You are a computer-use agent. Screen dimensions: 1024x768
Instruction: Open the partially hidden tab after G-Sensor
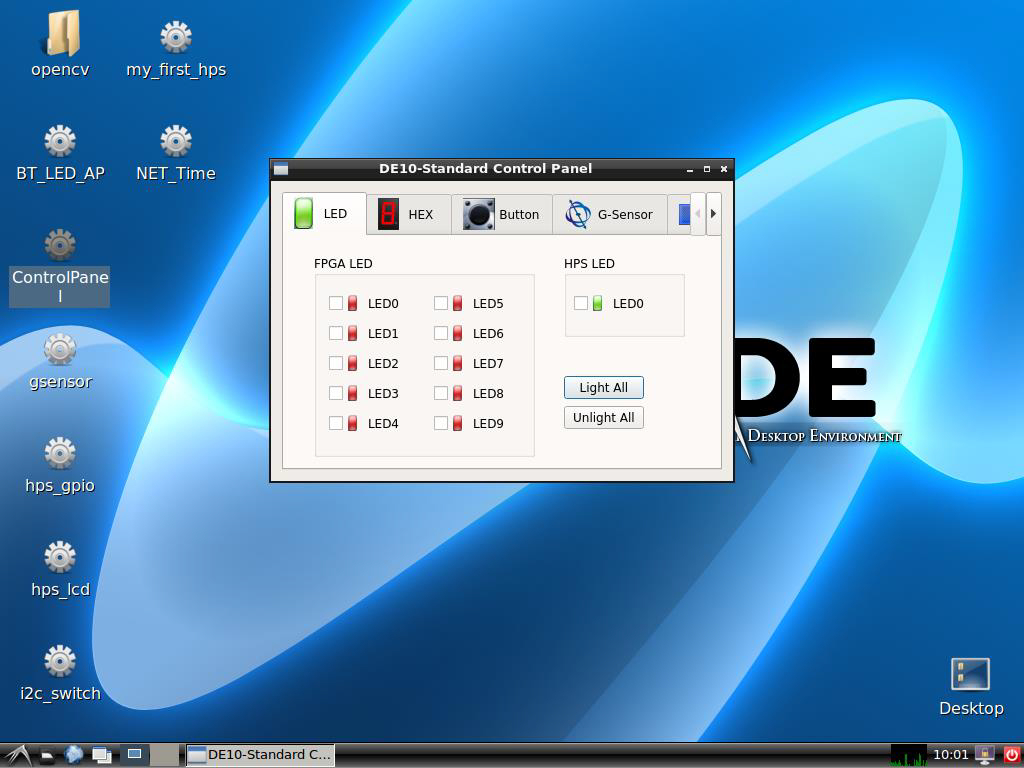coord(679,214)
